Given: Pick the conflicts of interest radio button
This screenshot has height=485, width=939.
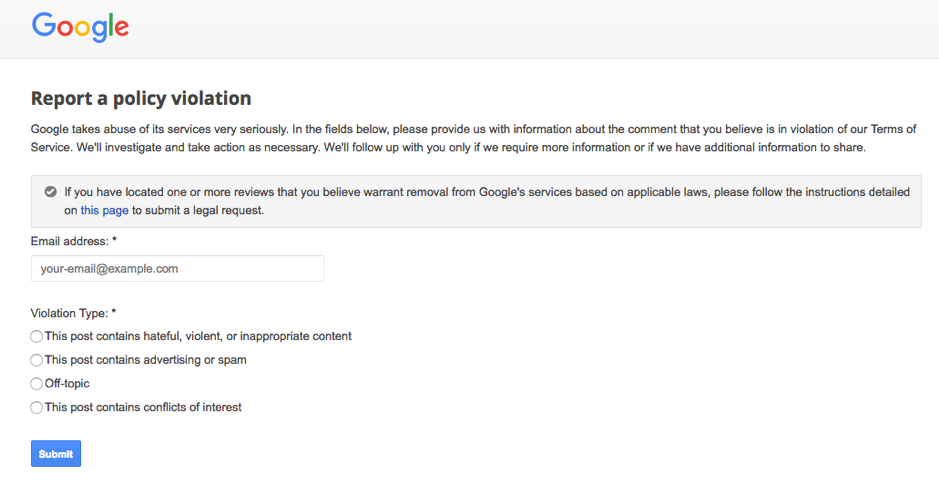Looking at the screenshot, I should (37, 408).
